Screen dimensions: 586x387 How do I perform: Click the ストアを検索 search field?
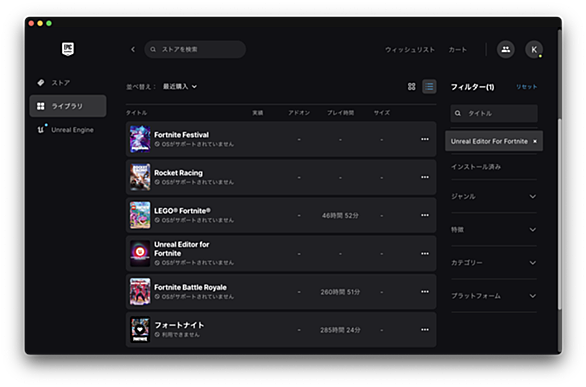pyautogui.click(x=195, y=49)
